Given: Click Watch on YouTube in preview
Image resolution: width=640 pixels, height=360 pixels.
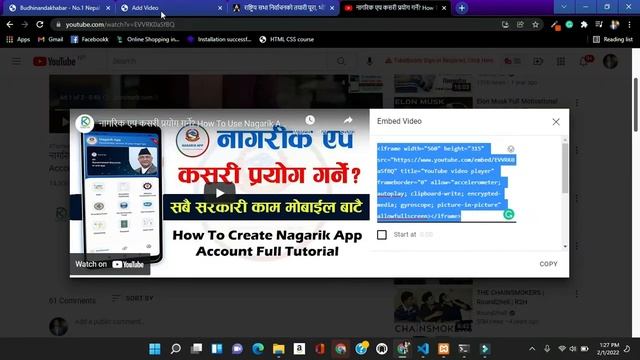Looking at the screenshot, I should (109, 264).
